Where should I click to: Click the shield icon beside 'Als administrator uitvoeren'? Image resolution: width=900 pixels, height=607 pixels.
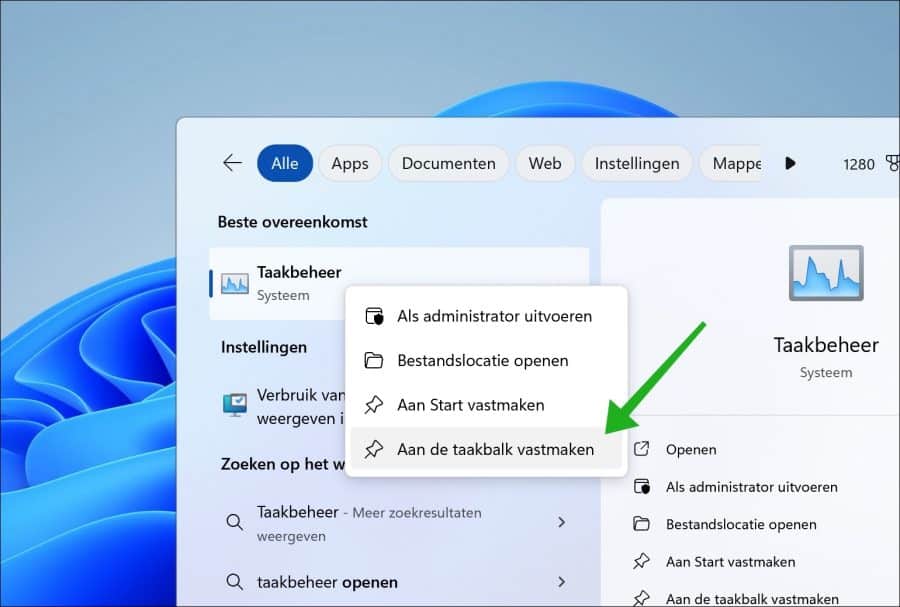[x=375, y=316]
